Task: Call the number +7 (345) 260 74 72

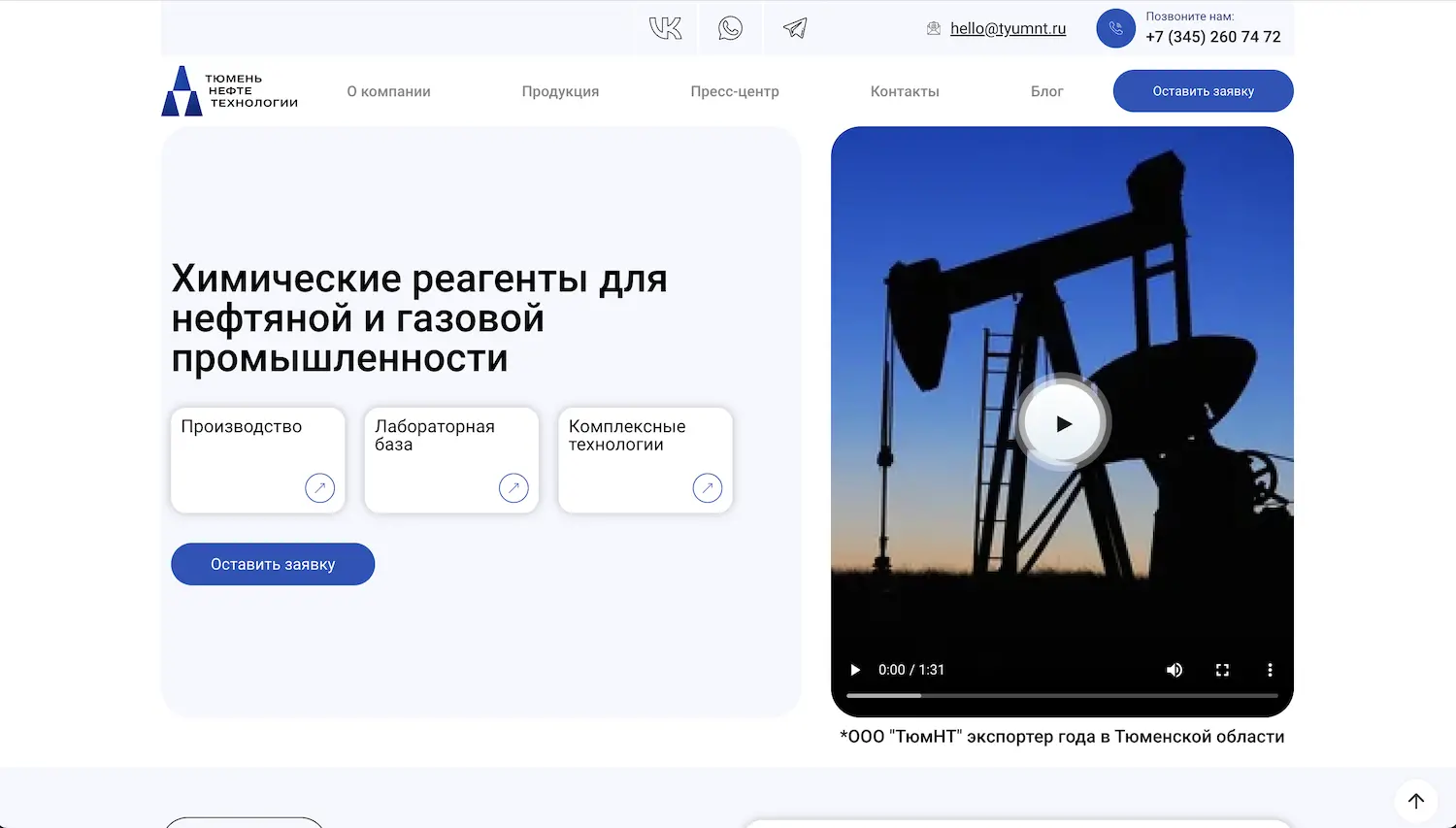Action: coord(1213,37)
